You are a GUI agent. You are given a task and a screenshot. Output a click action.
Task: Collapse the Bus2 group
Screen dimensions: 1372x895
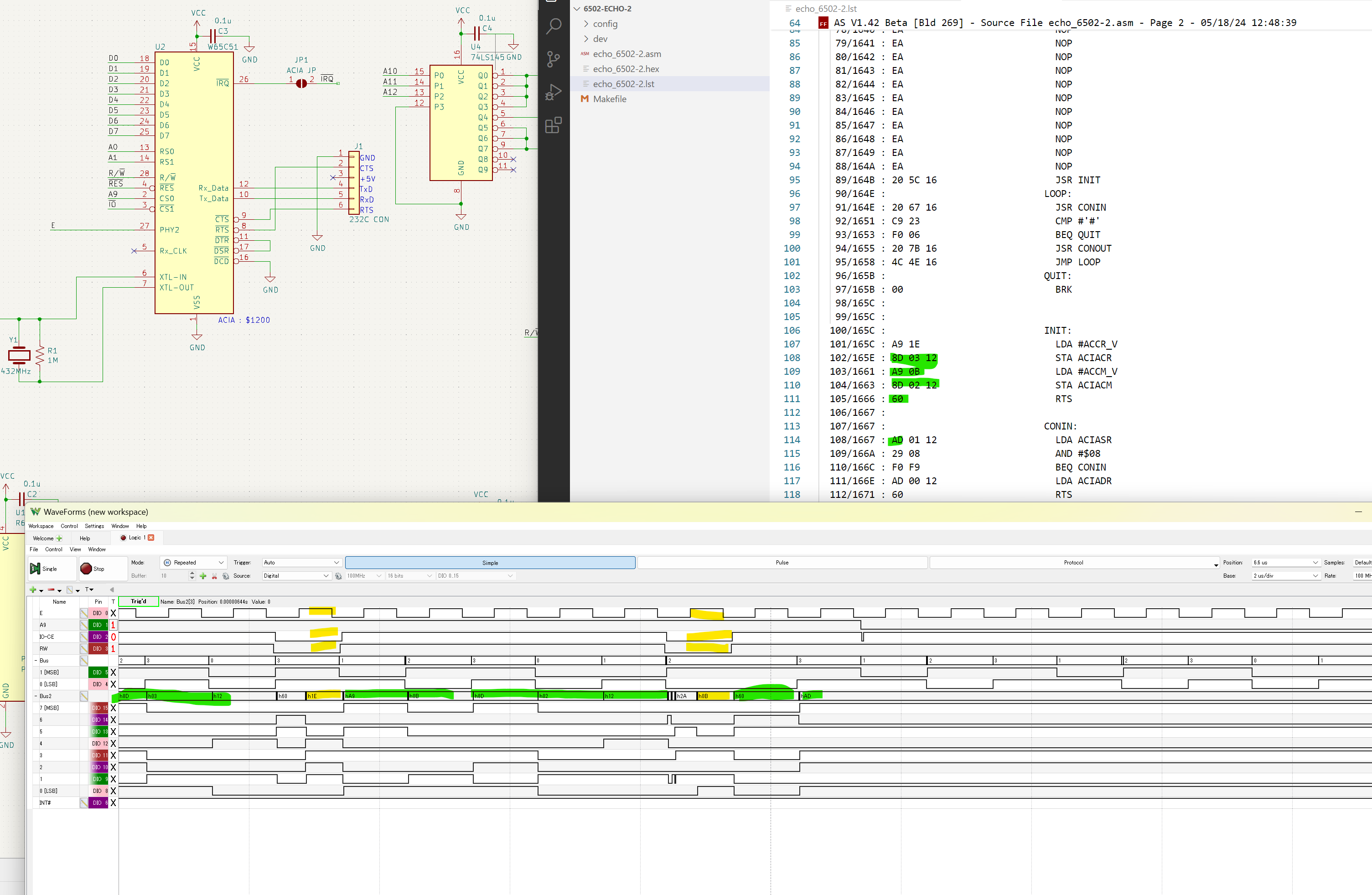(36, 696)
